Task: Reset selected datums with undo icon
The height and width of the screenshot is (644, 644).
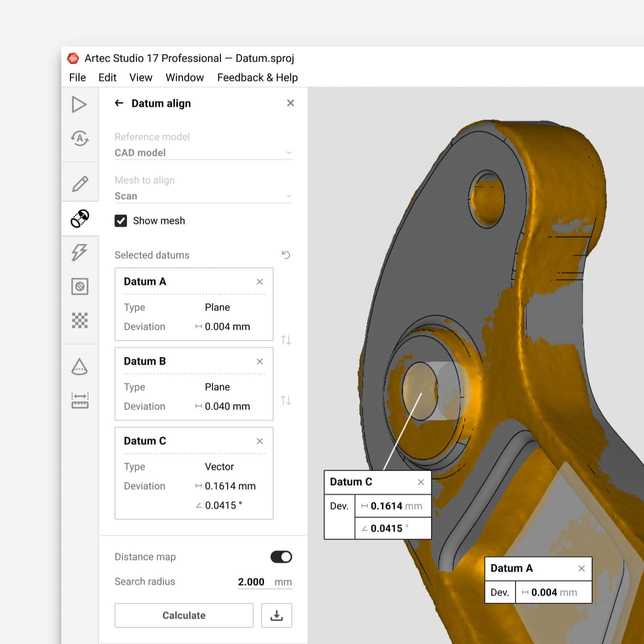Action: [286, 255]
